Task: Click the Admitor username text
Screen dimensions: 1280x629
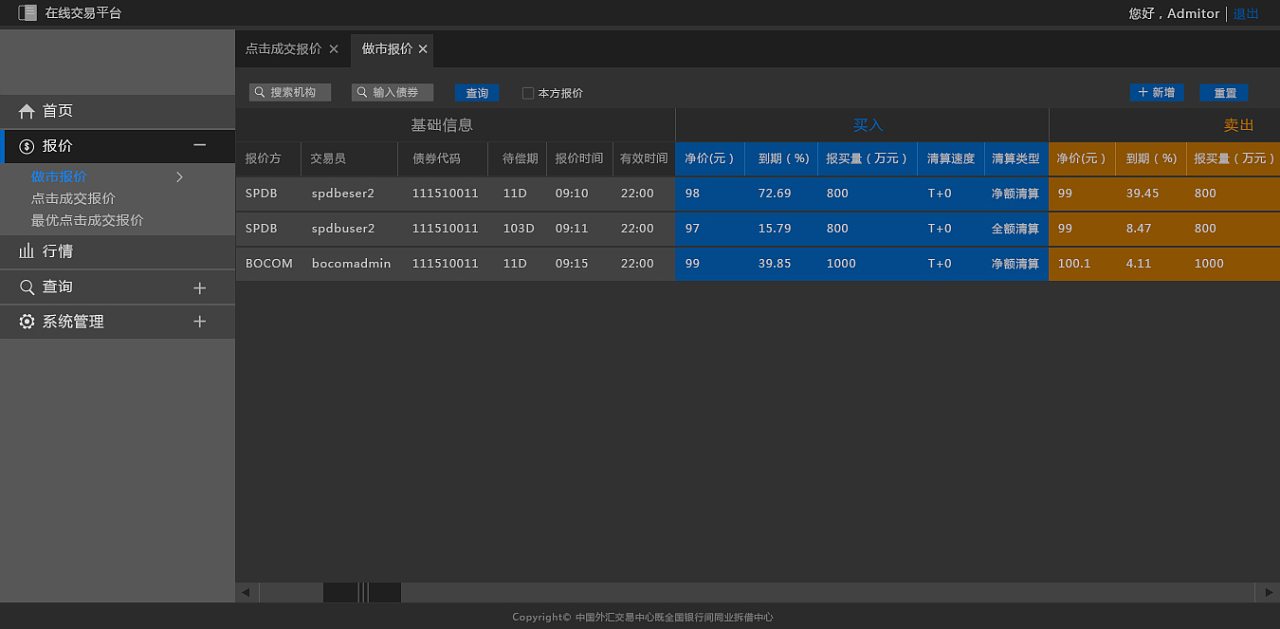Action: [x=1193, y=14]
